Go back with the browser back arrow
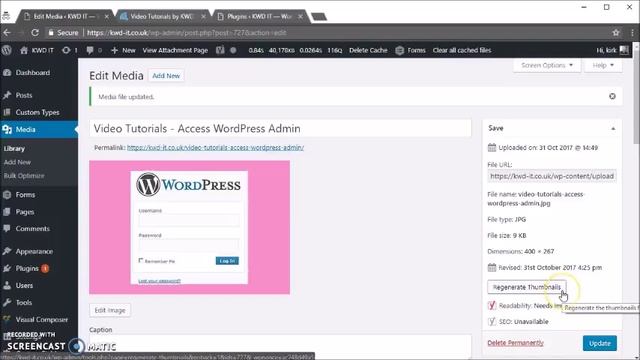Viewport: 640px width, 360px height. click(x=7, y=33)
